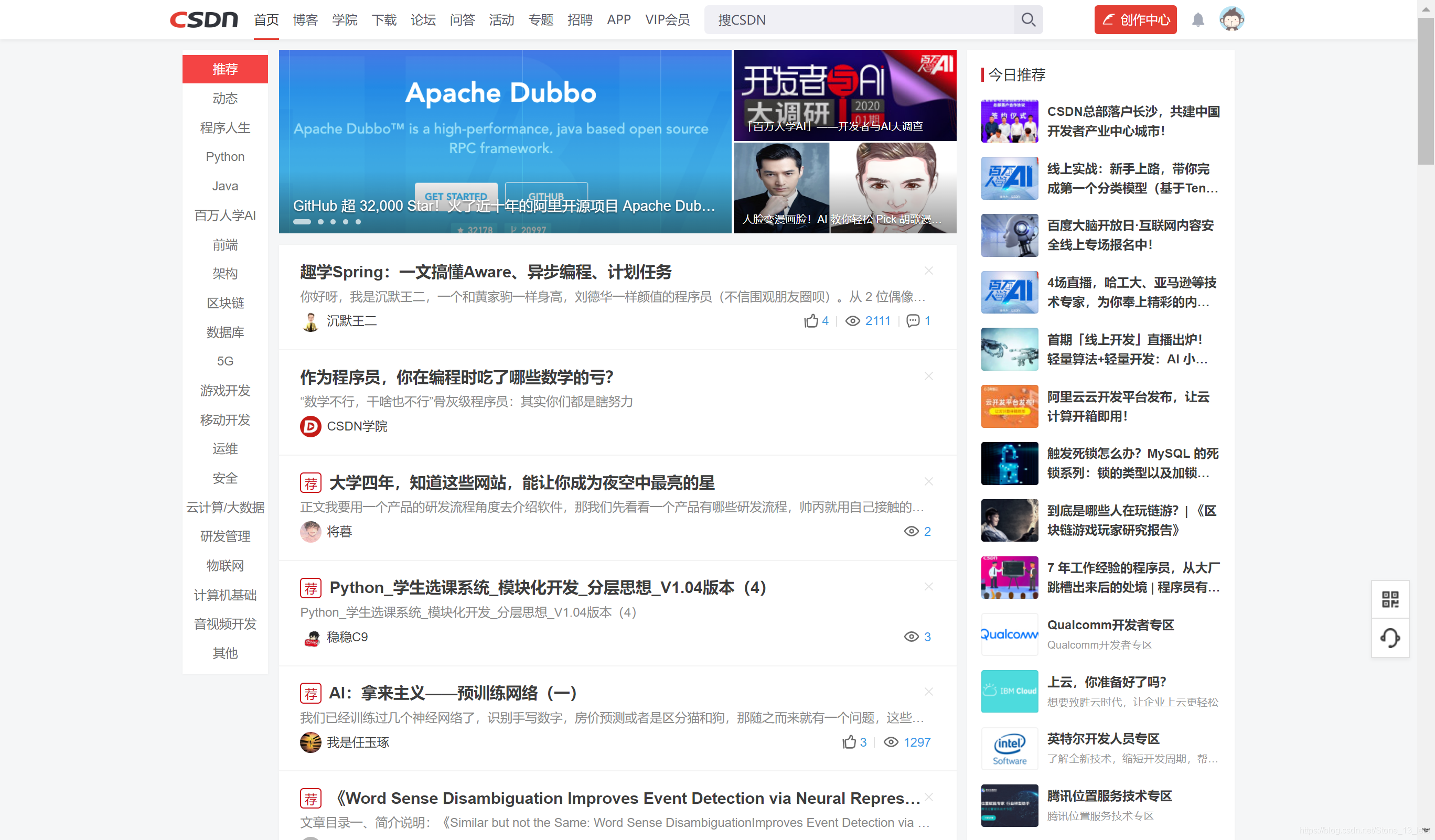Open the user avatar menu
Viewport: 1435px width, 840px height.
[x=1231, y=19]
